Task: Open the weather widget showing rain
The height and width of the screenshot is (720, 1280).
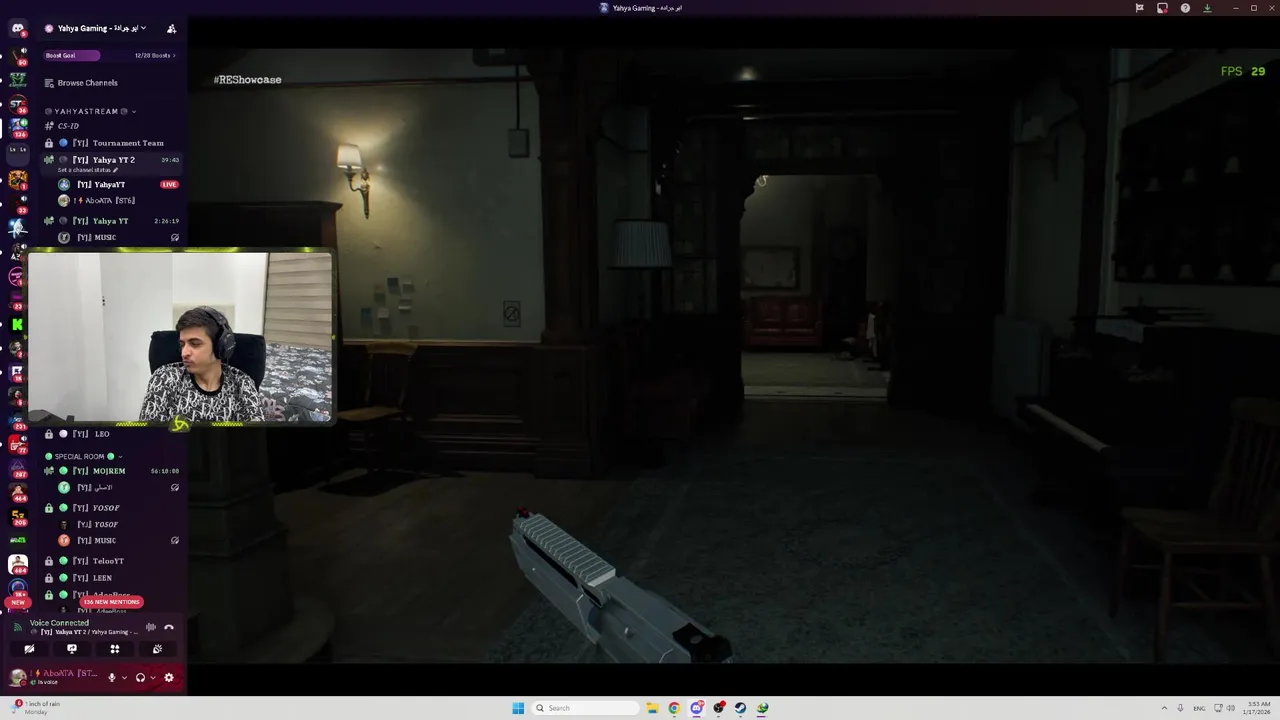Action: 37,707
